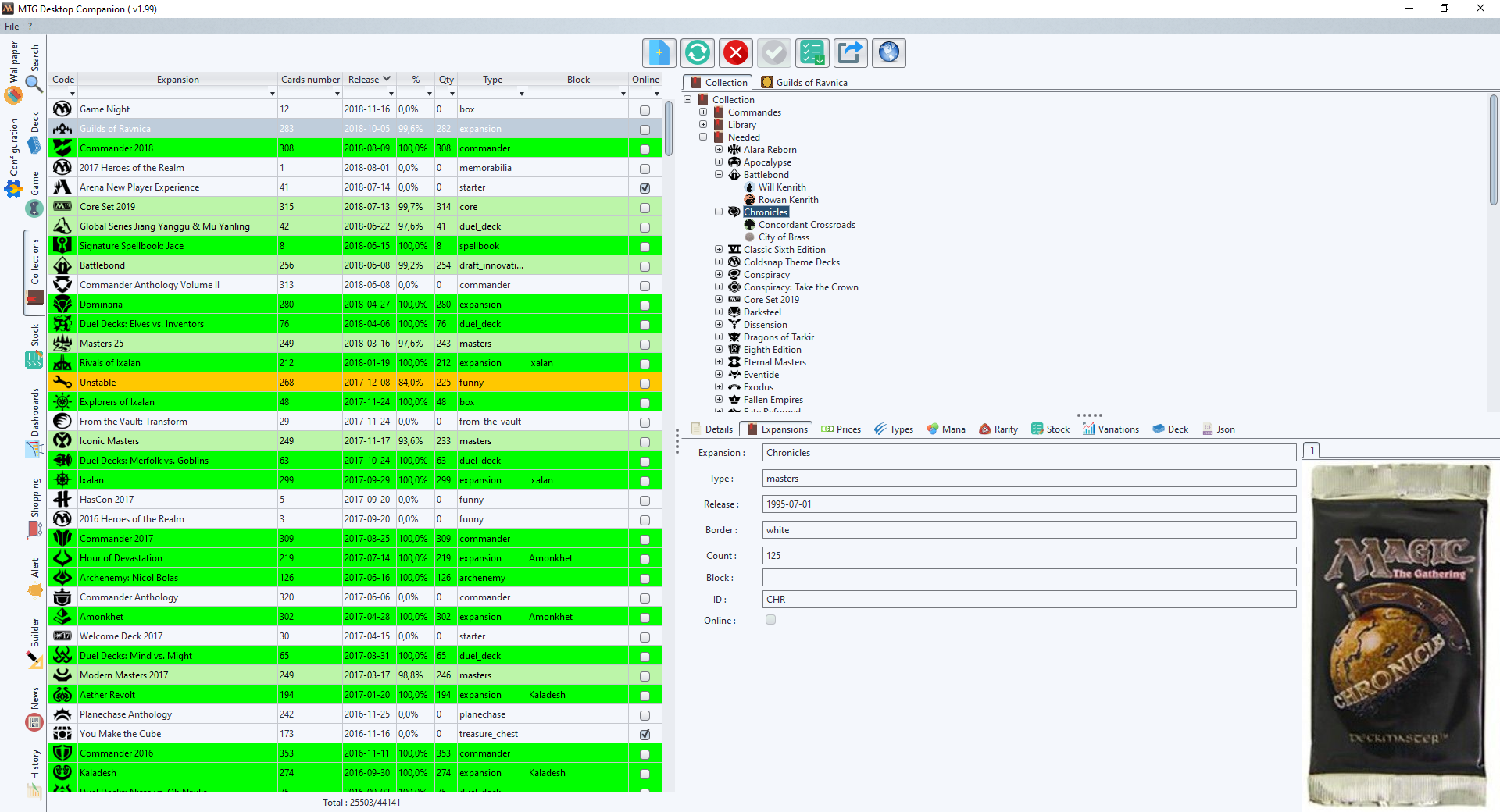This screenshot has height=812, width=1500.
Task: Switch to the Details tab
Action: [712, 429]
